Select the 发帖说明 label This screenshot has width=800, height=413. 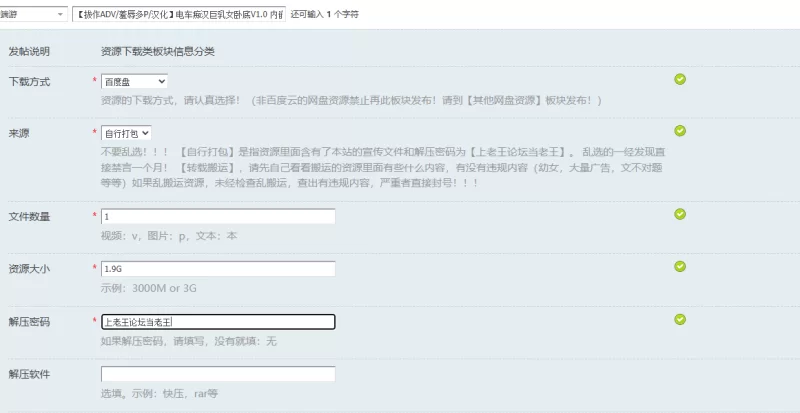pos(29,52)
